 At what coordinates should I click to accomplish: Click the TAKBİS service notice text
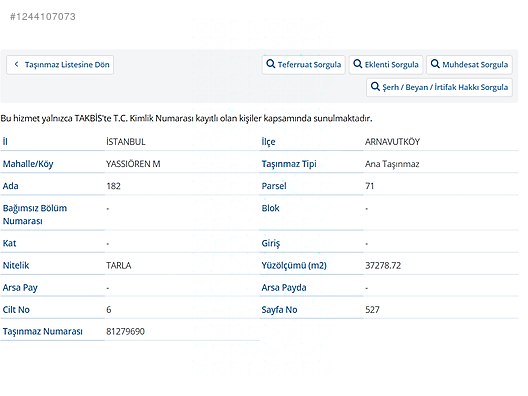pos(186,119)
